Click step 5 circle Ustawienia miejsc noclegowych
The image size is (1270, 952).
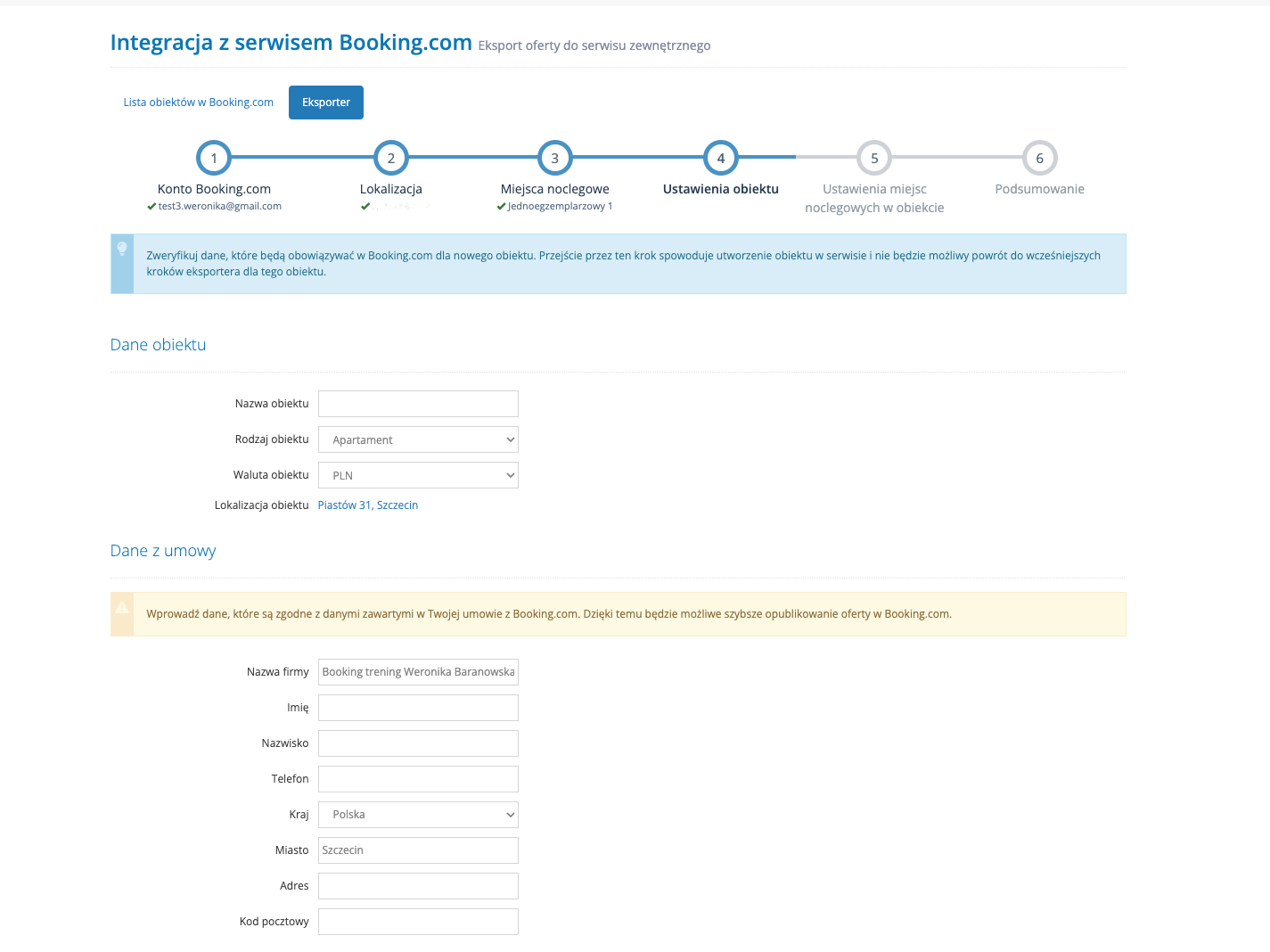click(x=874, y=158)
